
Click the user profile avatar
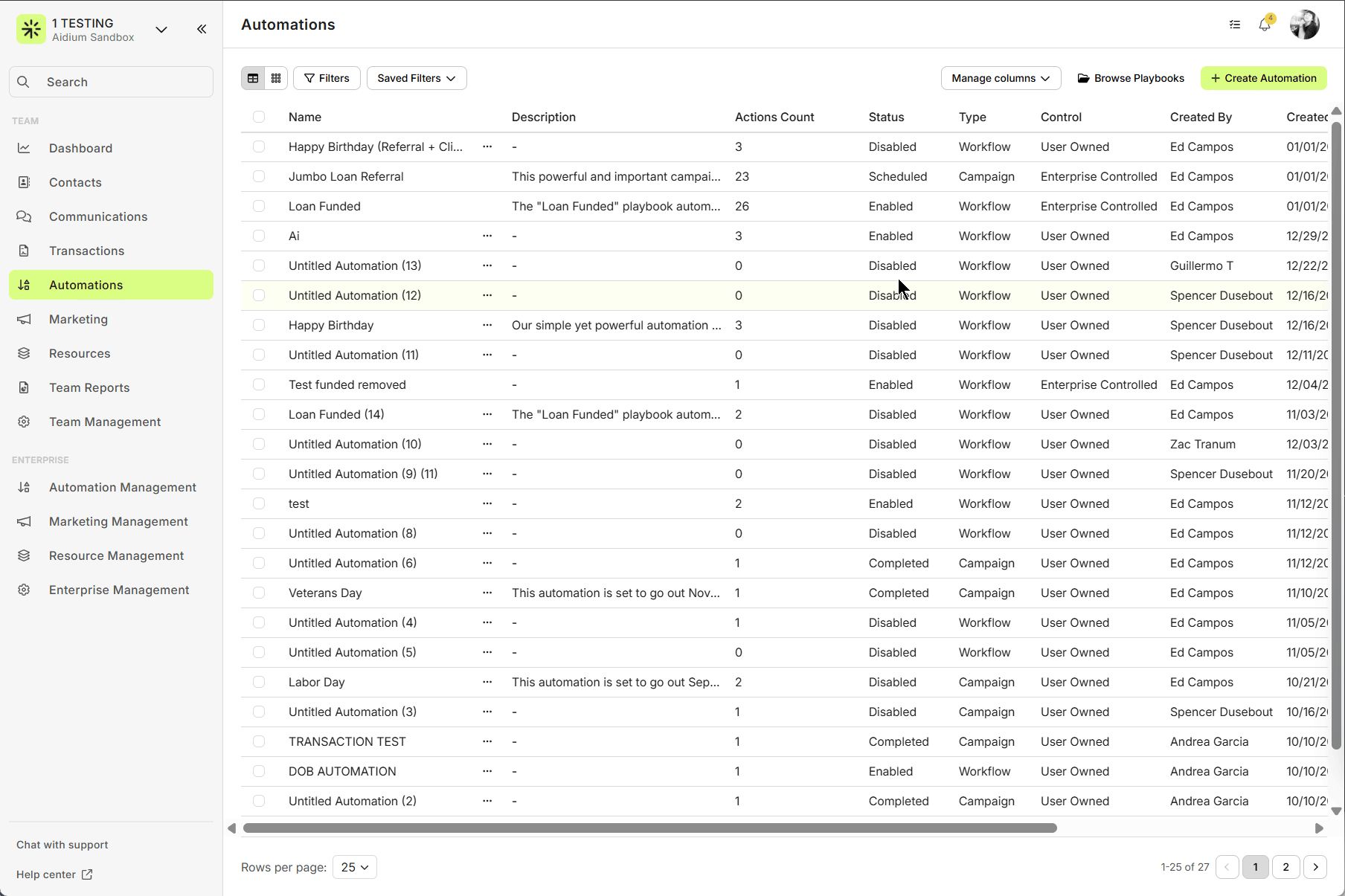click(1304, 25)
